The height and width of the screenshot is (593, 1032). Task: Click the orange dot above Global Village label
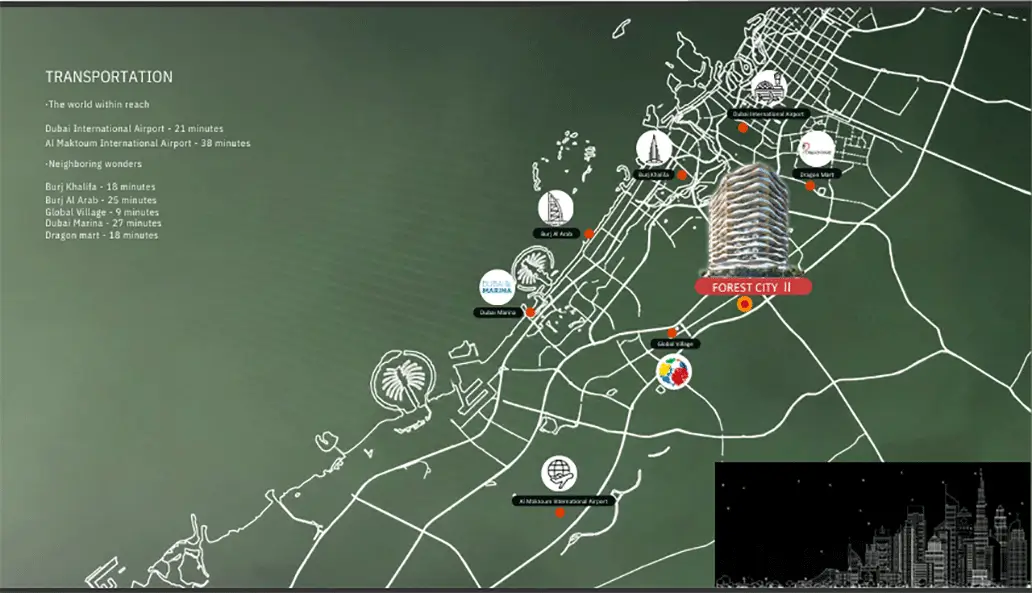(672, 333)
